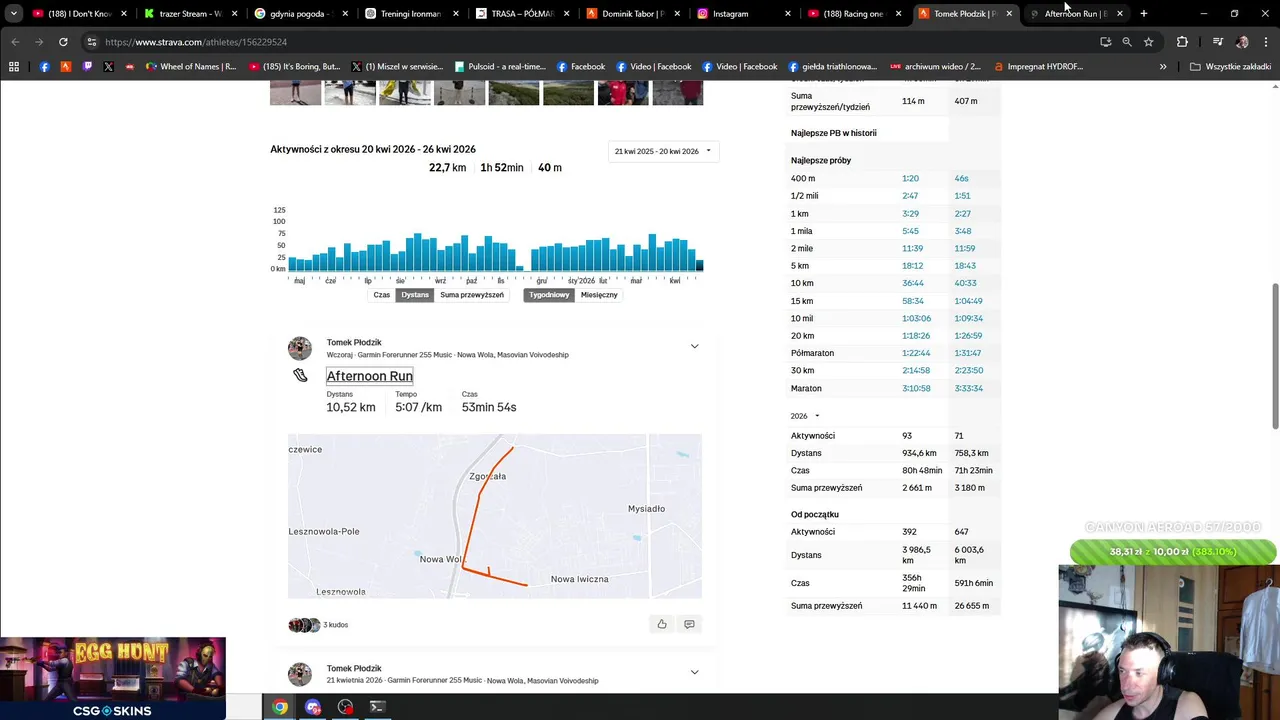Open the date range dropdown 21 kwi 2025

click(663, 151)
